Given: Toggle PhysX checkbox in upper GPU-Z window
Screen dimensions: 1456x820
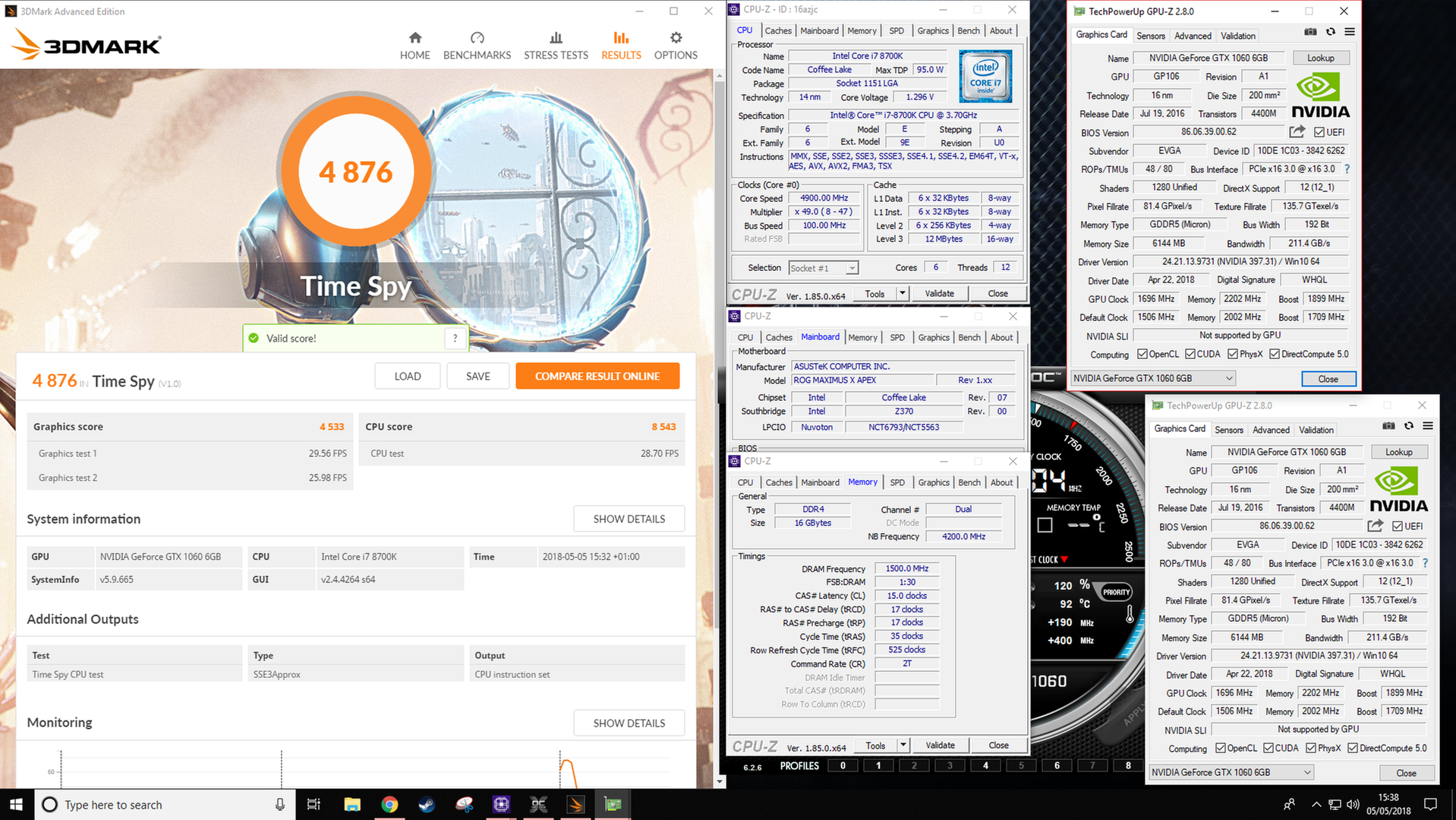Looking at the screenshot, I should 1233,355.
